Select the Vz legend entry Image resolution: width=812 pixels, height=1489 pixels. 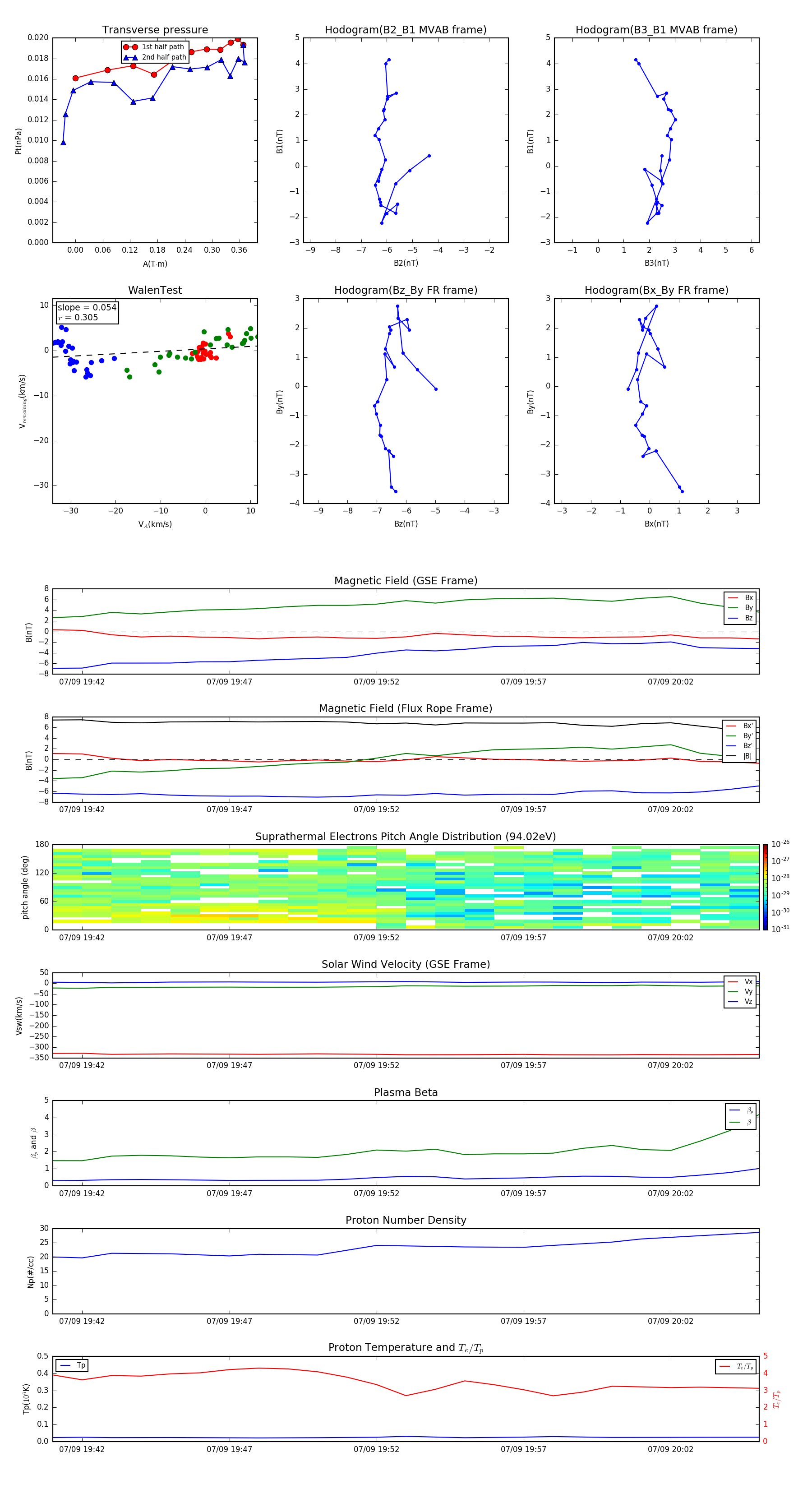click(x=740, y=1002)
